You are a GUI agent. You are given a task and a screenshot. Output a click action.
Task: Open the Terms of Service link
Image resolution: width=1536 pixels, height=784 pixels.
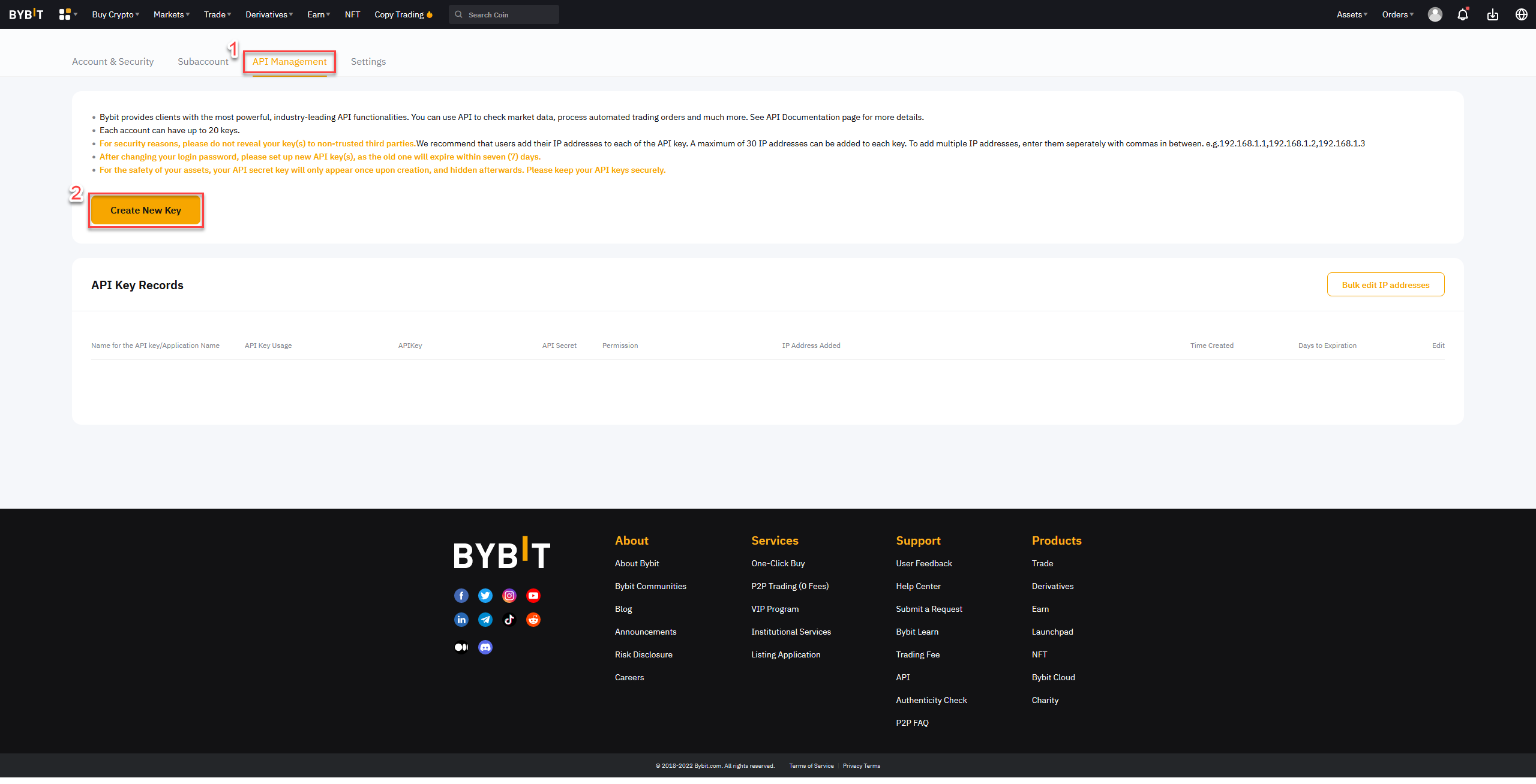811,766
